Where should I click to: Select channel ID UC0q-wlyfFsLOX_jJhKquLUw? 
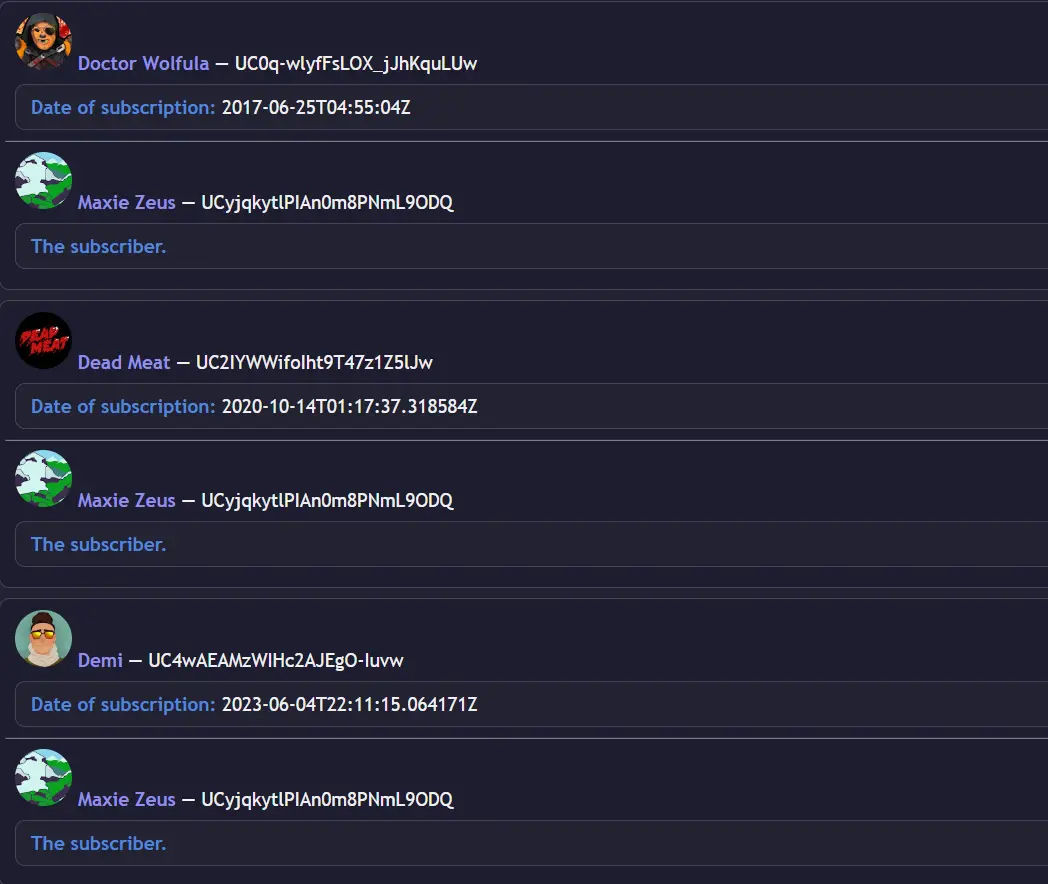(x=356, y=63)
